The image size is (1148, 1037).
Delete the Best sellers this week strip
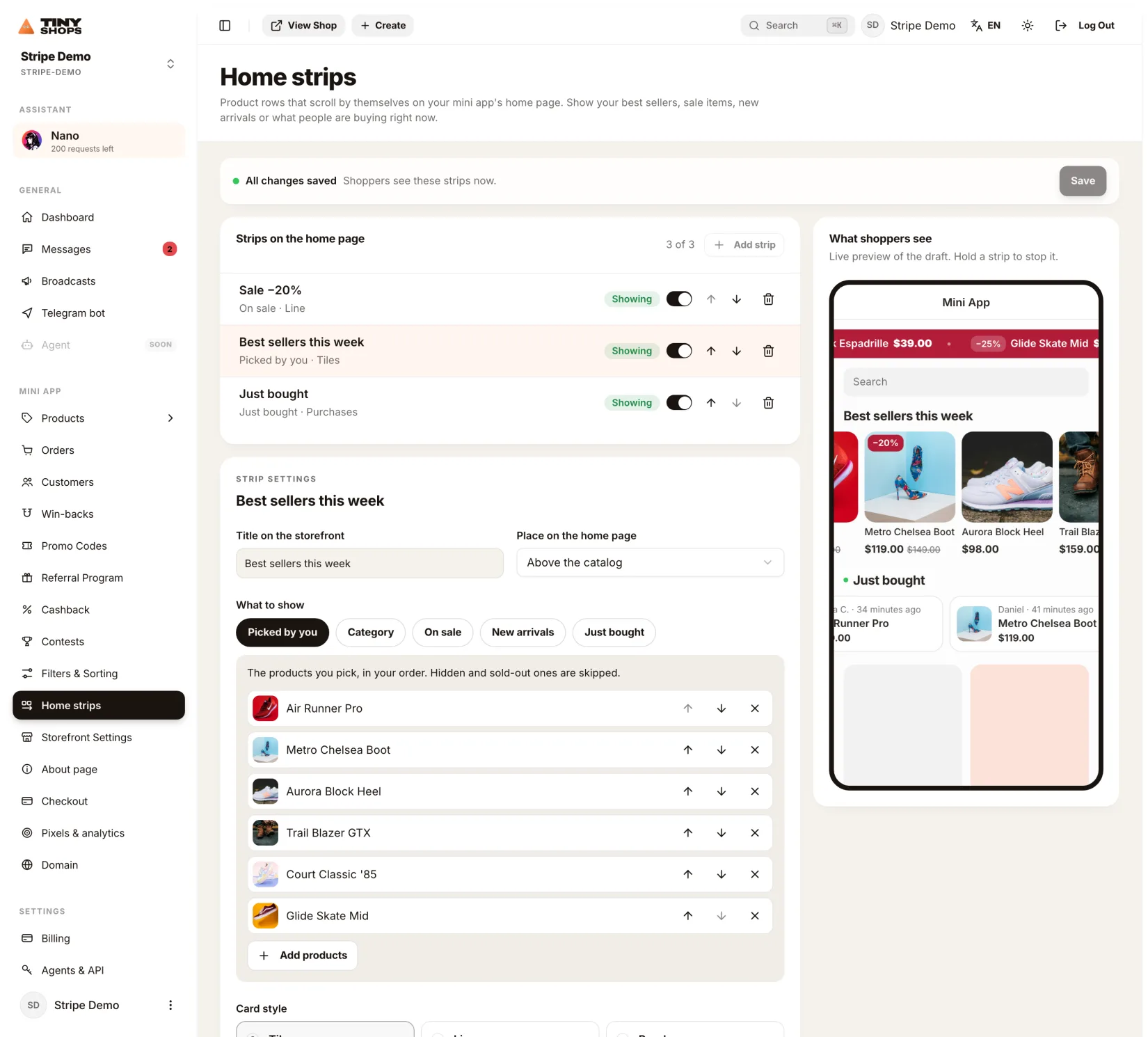point(768,351)
